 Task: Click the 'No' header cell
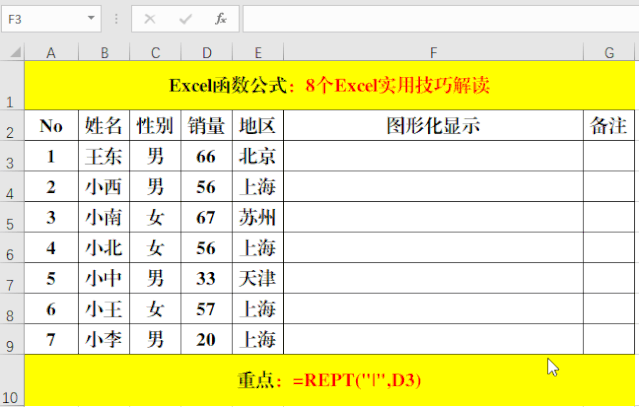[51, 125]
